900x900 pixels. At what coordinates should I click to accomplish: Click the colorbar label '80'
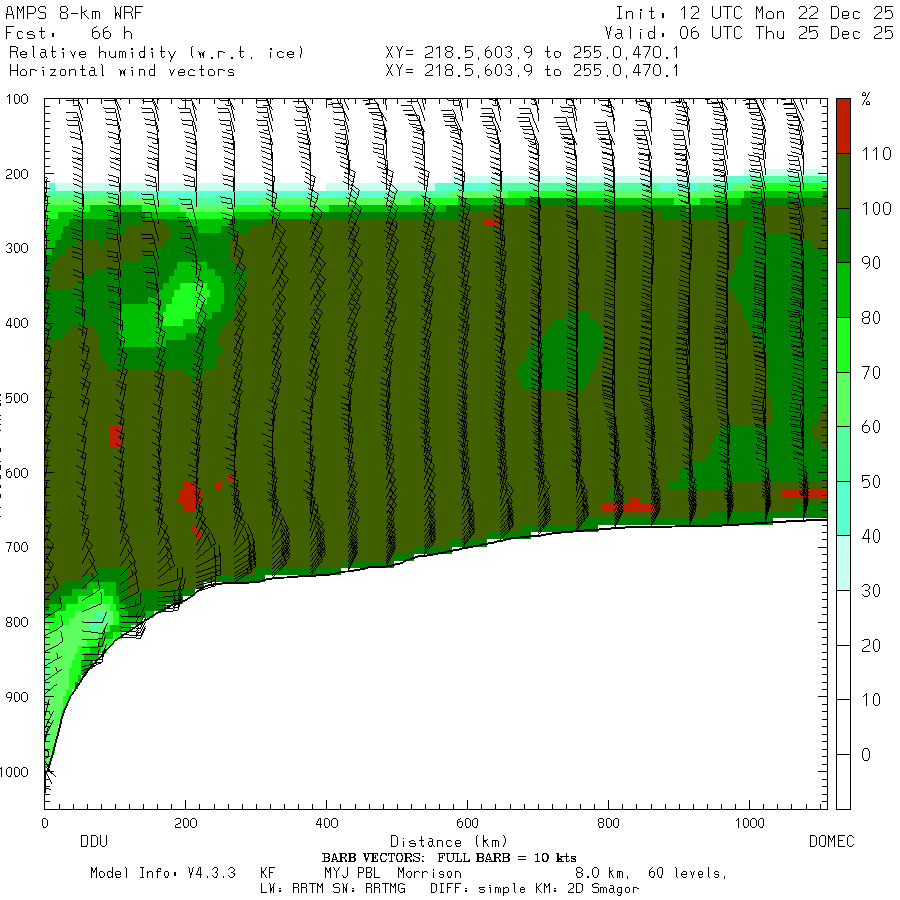pyautogui.click(x=871, y=317)
